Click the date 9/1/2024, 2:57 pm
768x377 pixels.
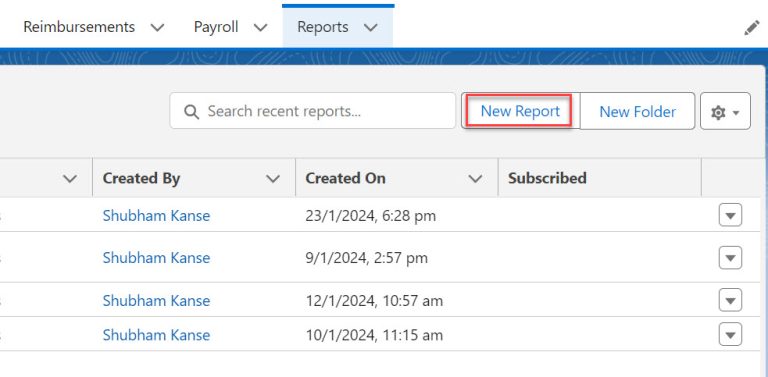pyautogui.click(x=366, y=258)
